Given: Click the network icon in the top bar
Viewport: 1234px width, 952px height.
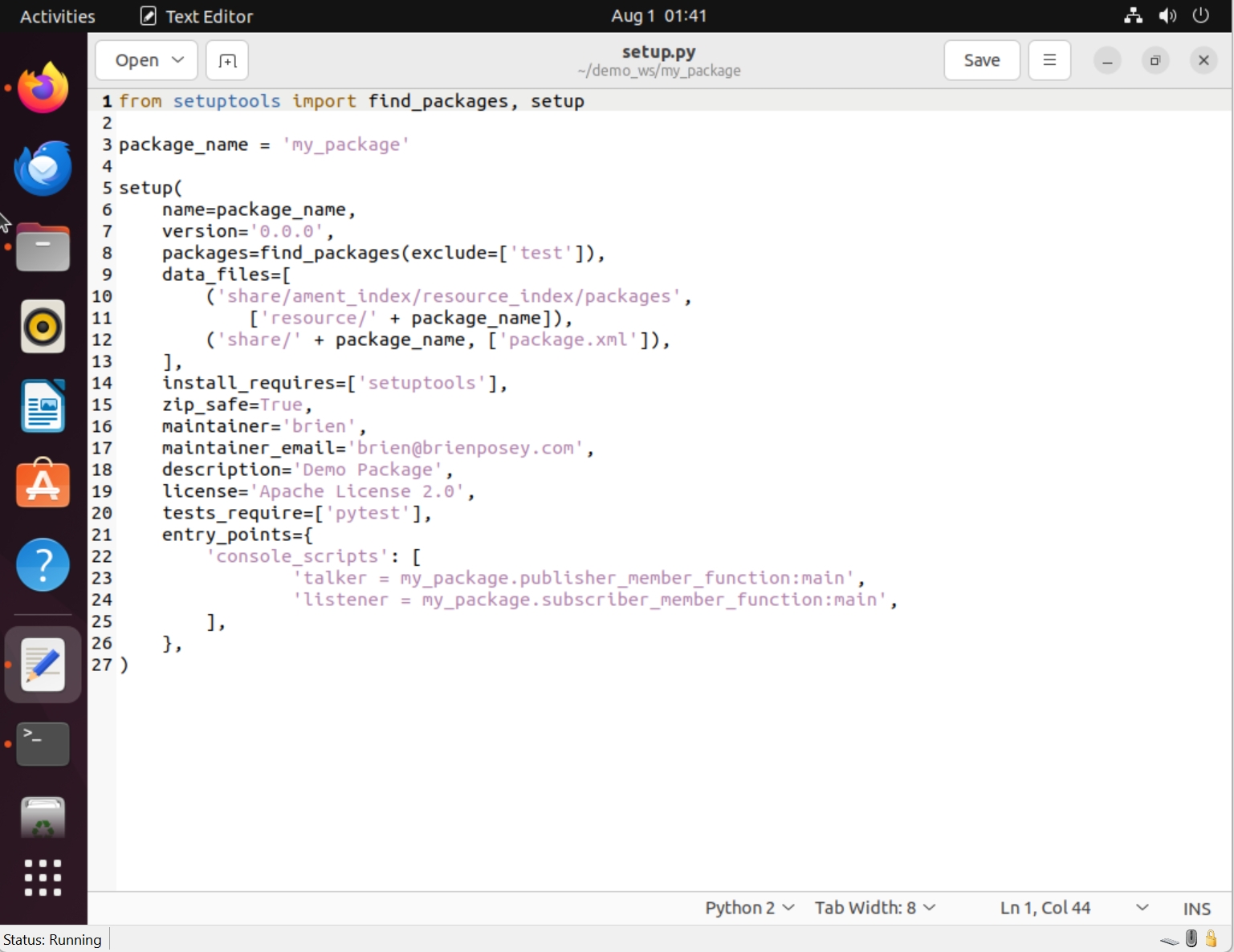Looking at the screenshot, I should (x=1133, y=15).
